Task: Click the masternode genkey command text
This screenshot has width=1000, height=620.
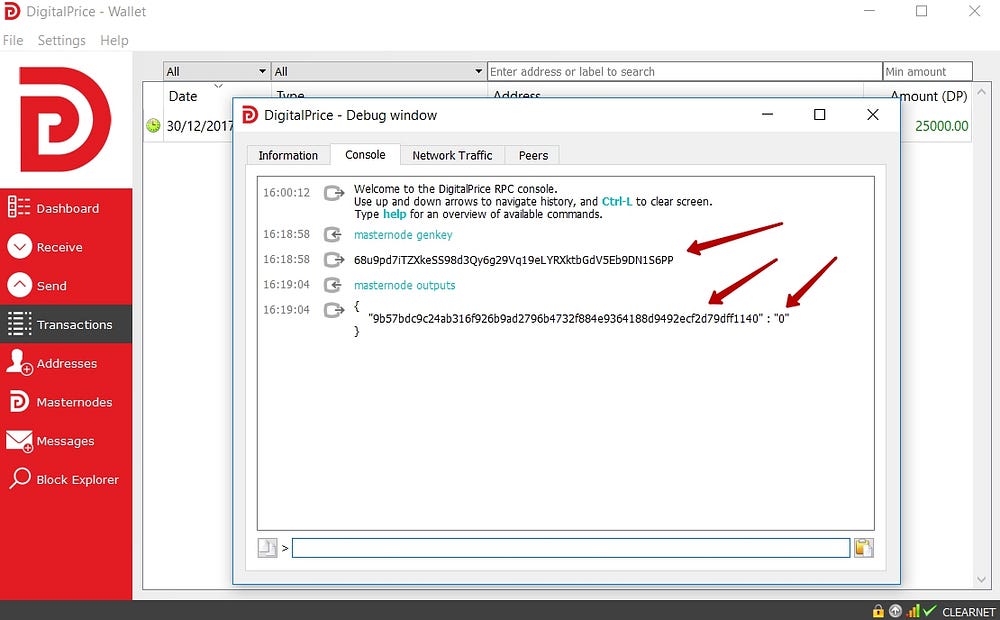Action: tap(403, 235)
